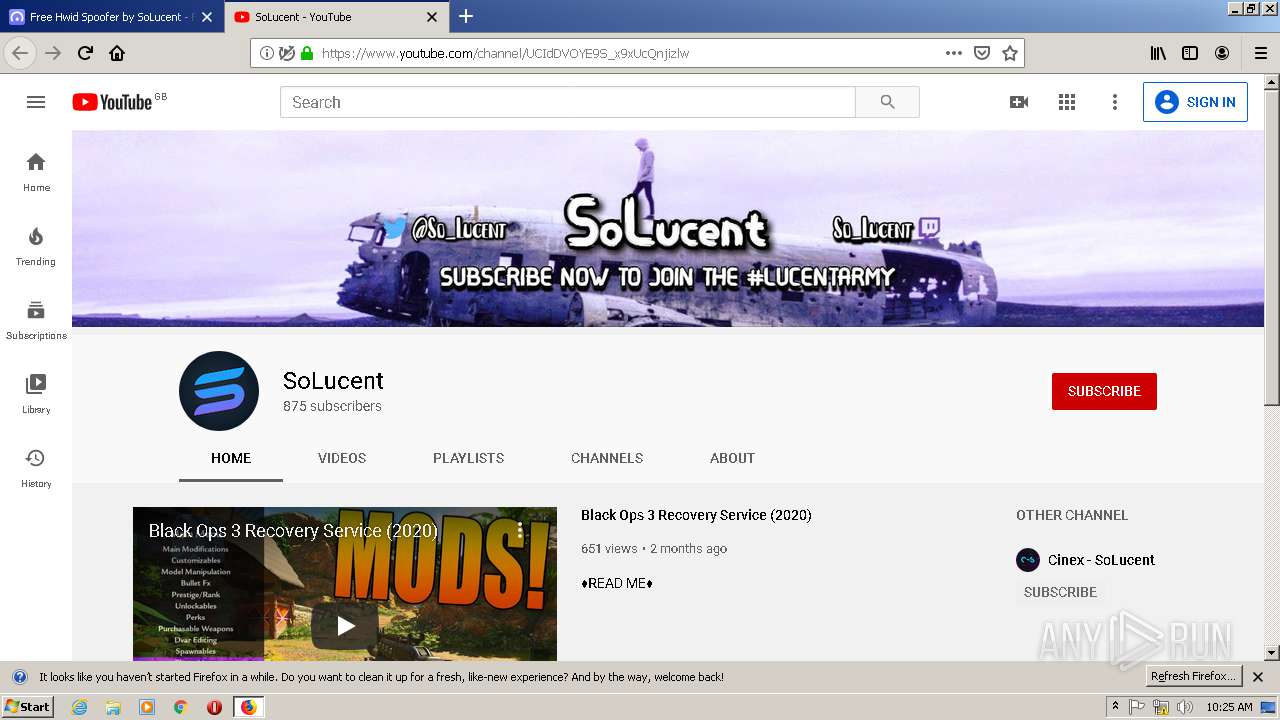This screenshot has width=1280, height=720.
Task: Open the Windows Start menu
Action: pyautogui.click(x=28, y=706)
